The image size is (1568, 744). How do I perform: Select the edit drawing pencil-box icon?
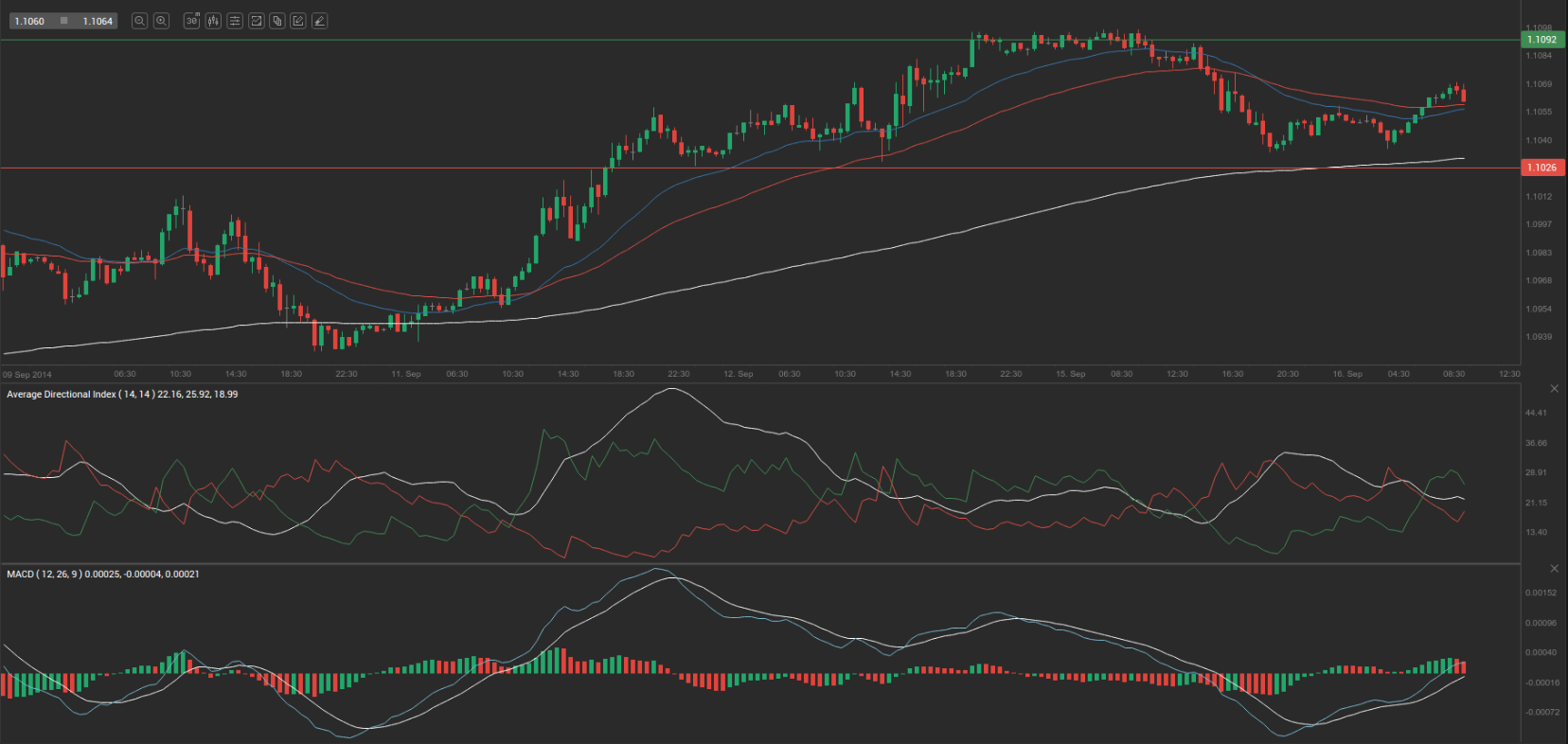(x=298, y=21)
